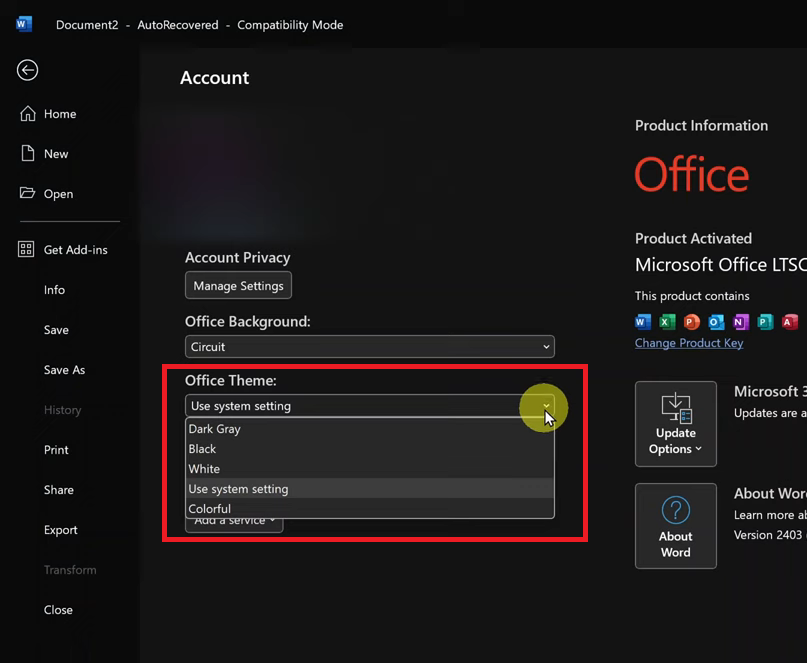Collapse the Office Theme dropdown
Image resolution: width=807 pixels, height=663 pixels.
(370, 406)
